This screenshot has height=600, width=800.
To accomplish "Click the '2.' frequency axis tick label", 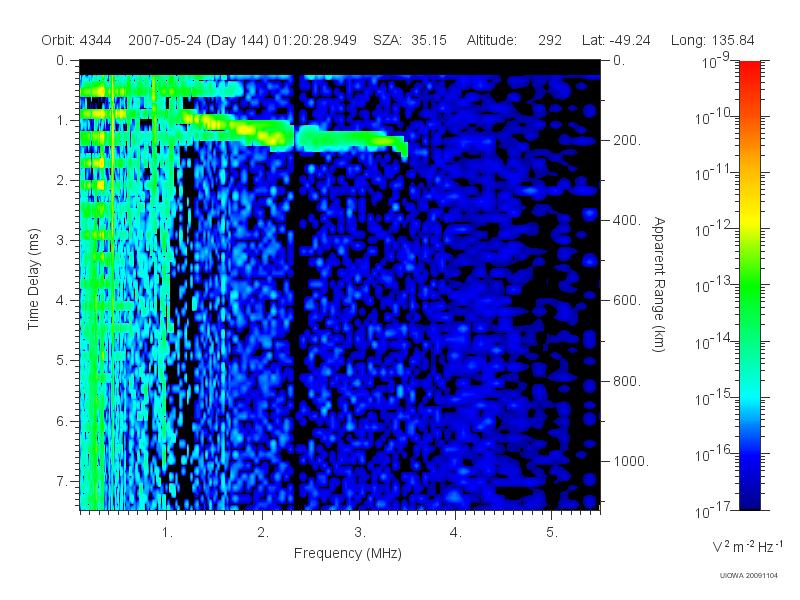I will [263, 533].
